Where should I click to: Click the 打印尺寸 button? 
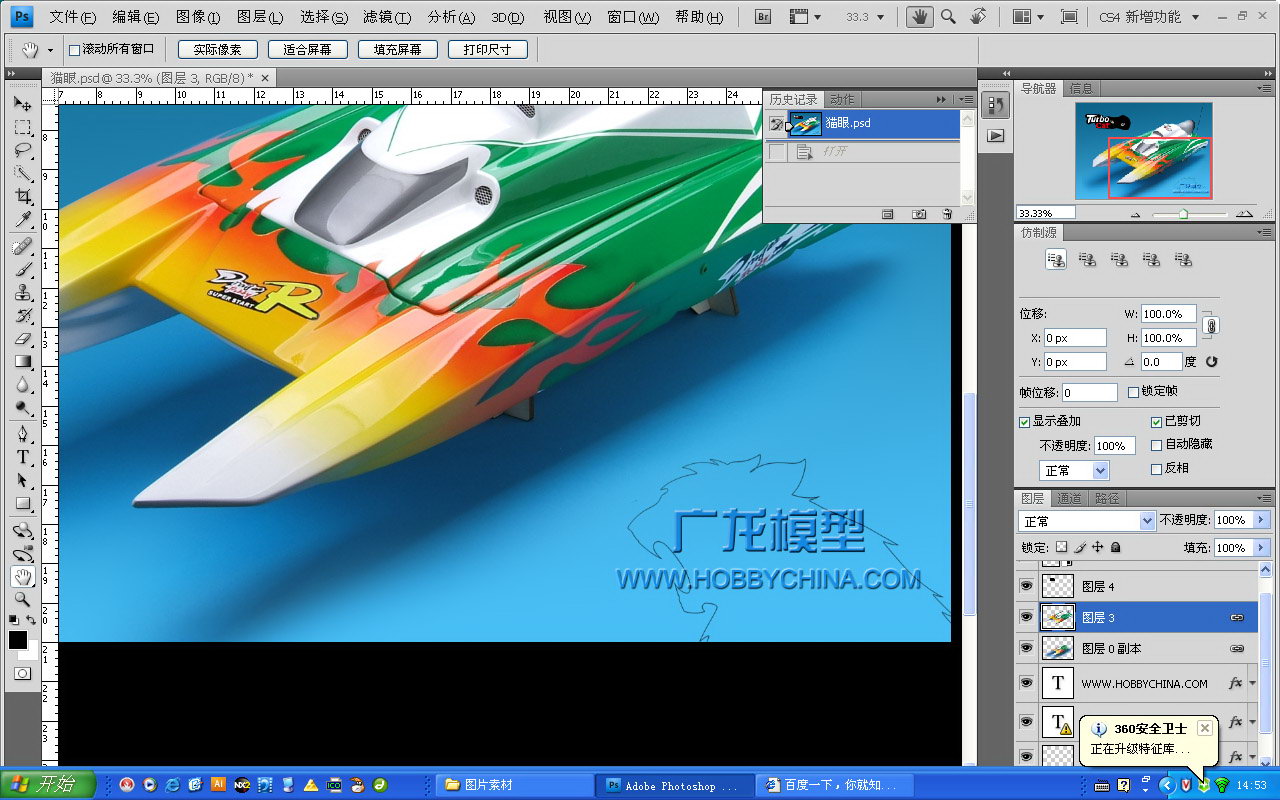[487, 49]
